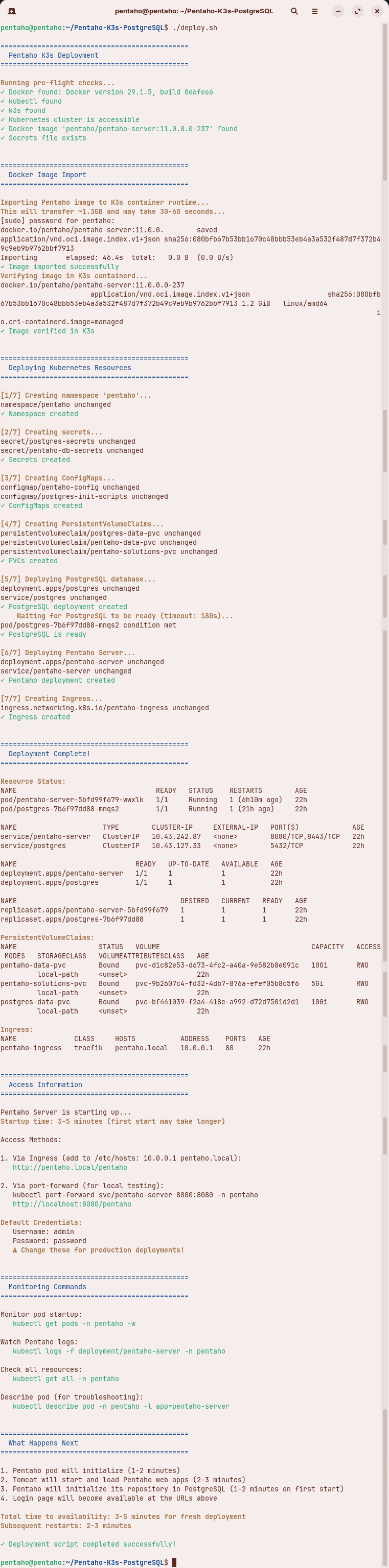This screenshot has width=389, height=1568.
Task: Maximize the terminal window
Action: click(358, 11)
